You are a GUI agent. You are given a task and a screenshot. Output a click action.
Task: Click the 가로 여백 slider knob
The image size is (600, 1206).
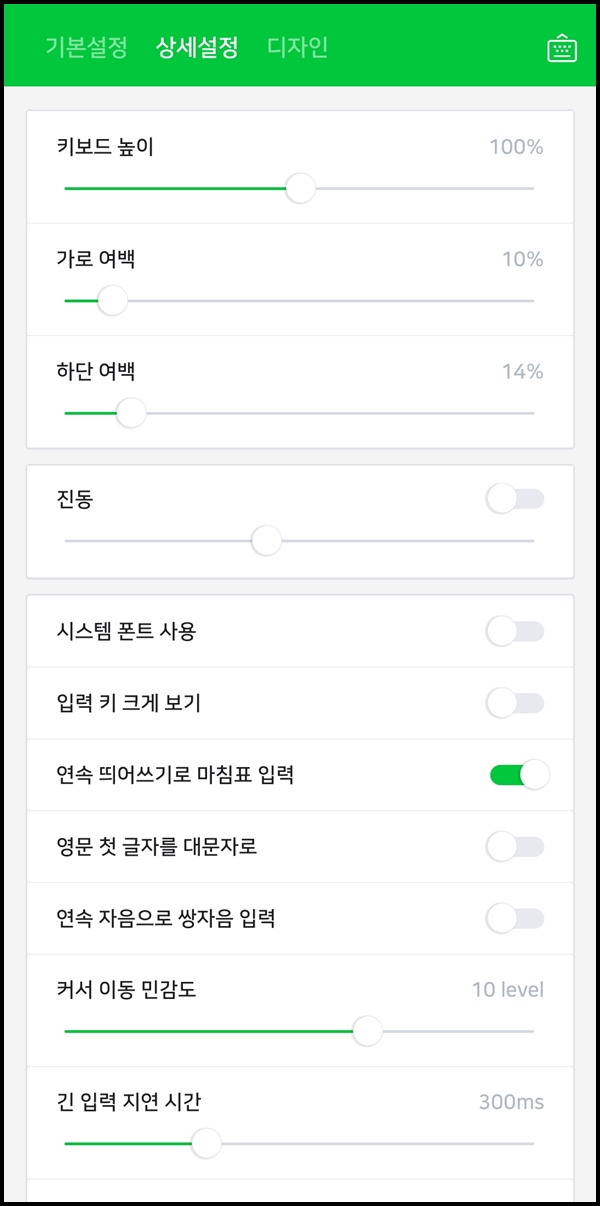[x=111, y=299]
